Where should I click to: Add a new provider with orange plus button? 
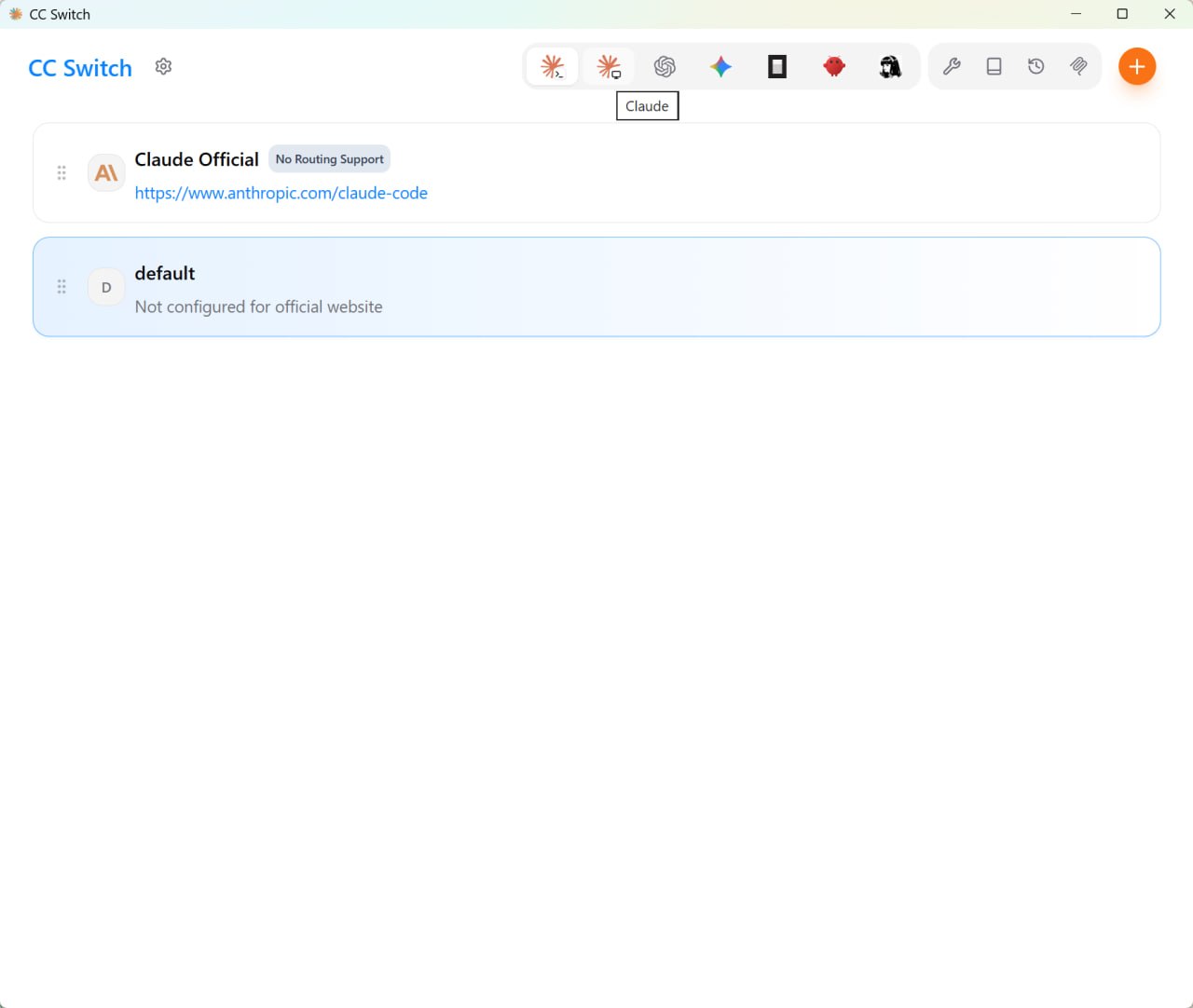click(1137, 67)
